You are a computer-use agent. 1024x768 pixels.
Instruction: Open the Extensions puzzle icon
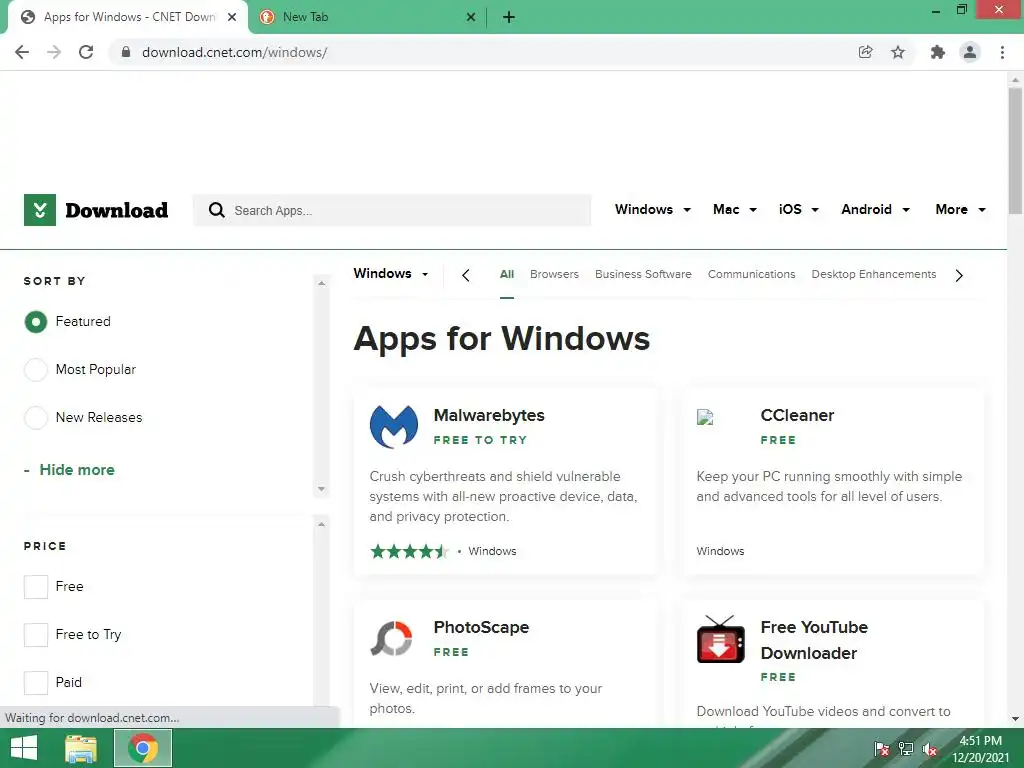938,52
